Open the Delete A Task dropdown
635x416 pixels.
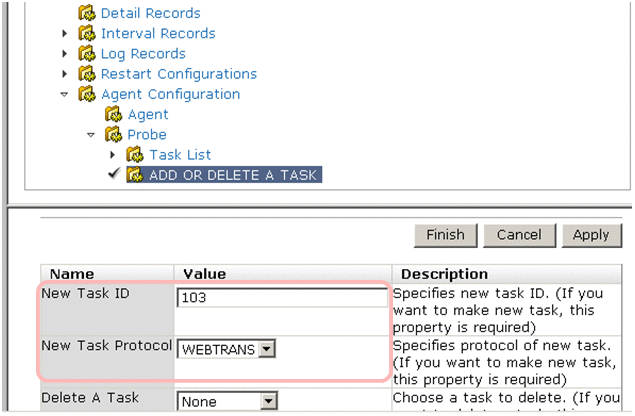[x=267, y=401]
